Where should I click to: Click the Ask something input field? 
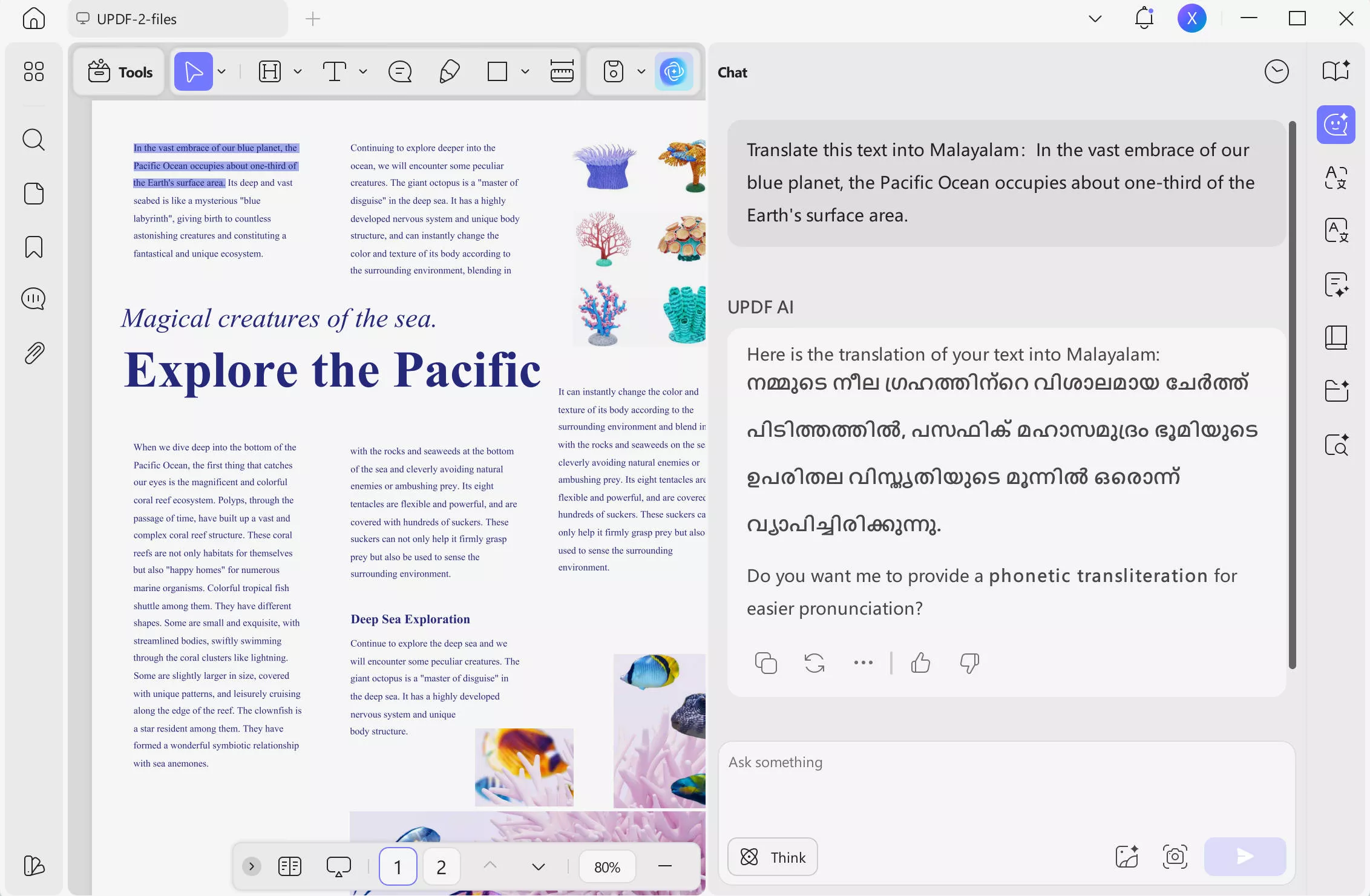click(x=1005, y=786)
